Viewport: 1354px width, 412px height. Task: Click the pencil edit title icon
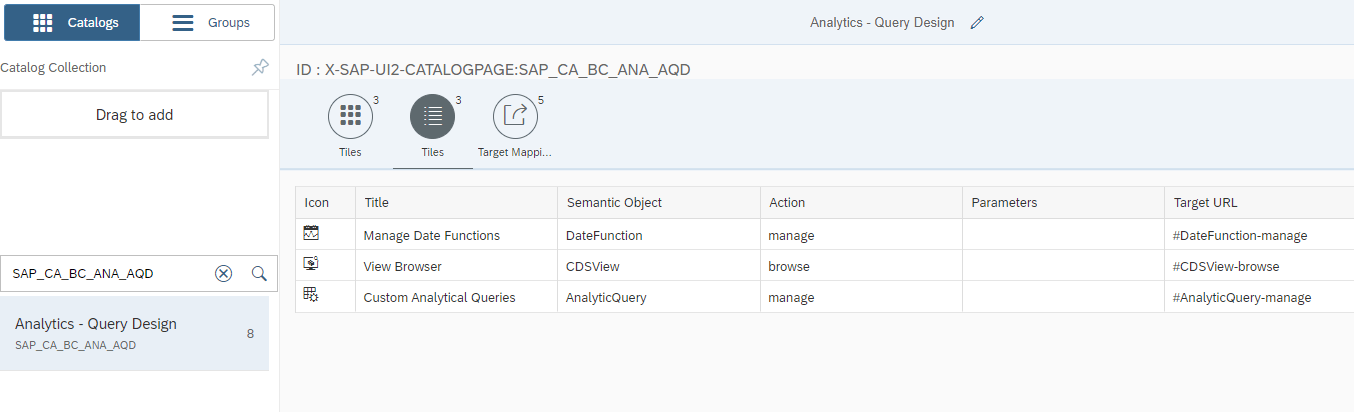(x=977, y=23)
